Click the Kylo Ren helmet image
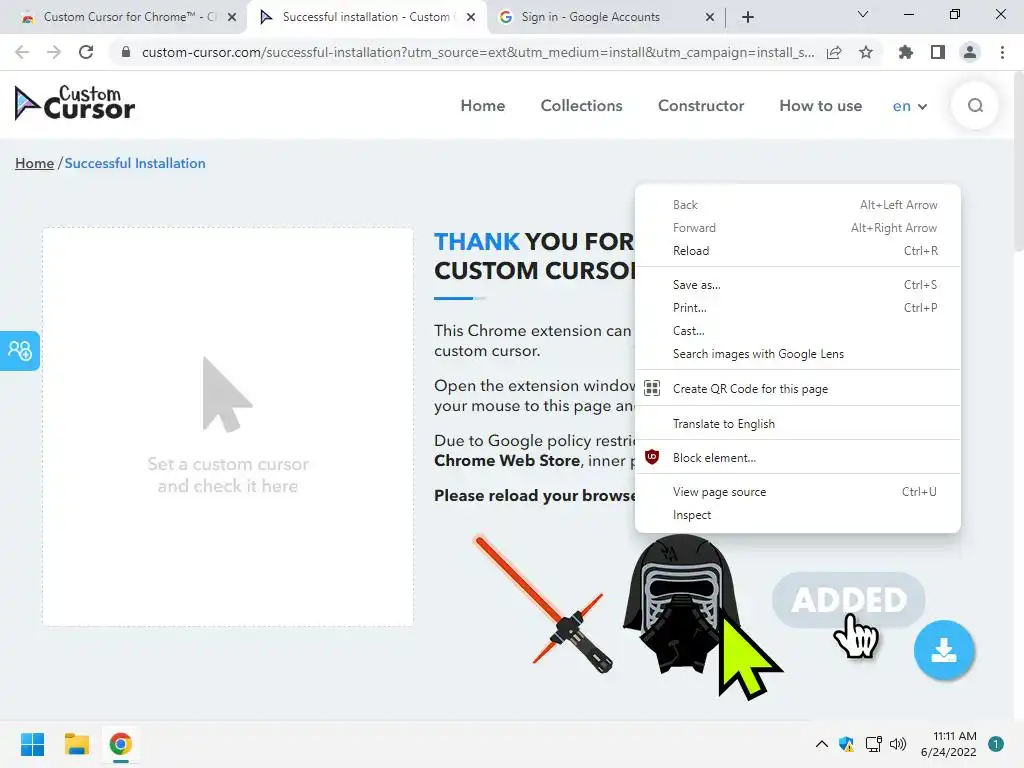1024x768 pixels. click(x=682, y=604)
